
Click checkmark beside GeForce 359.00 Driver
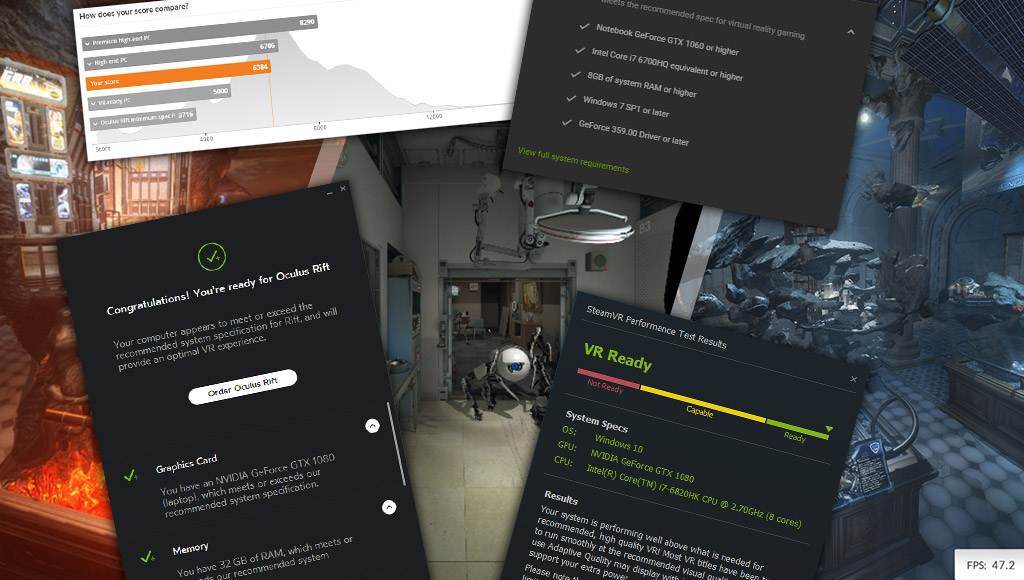566,123
